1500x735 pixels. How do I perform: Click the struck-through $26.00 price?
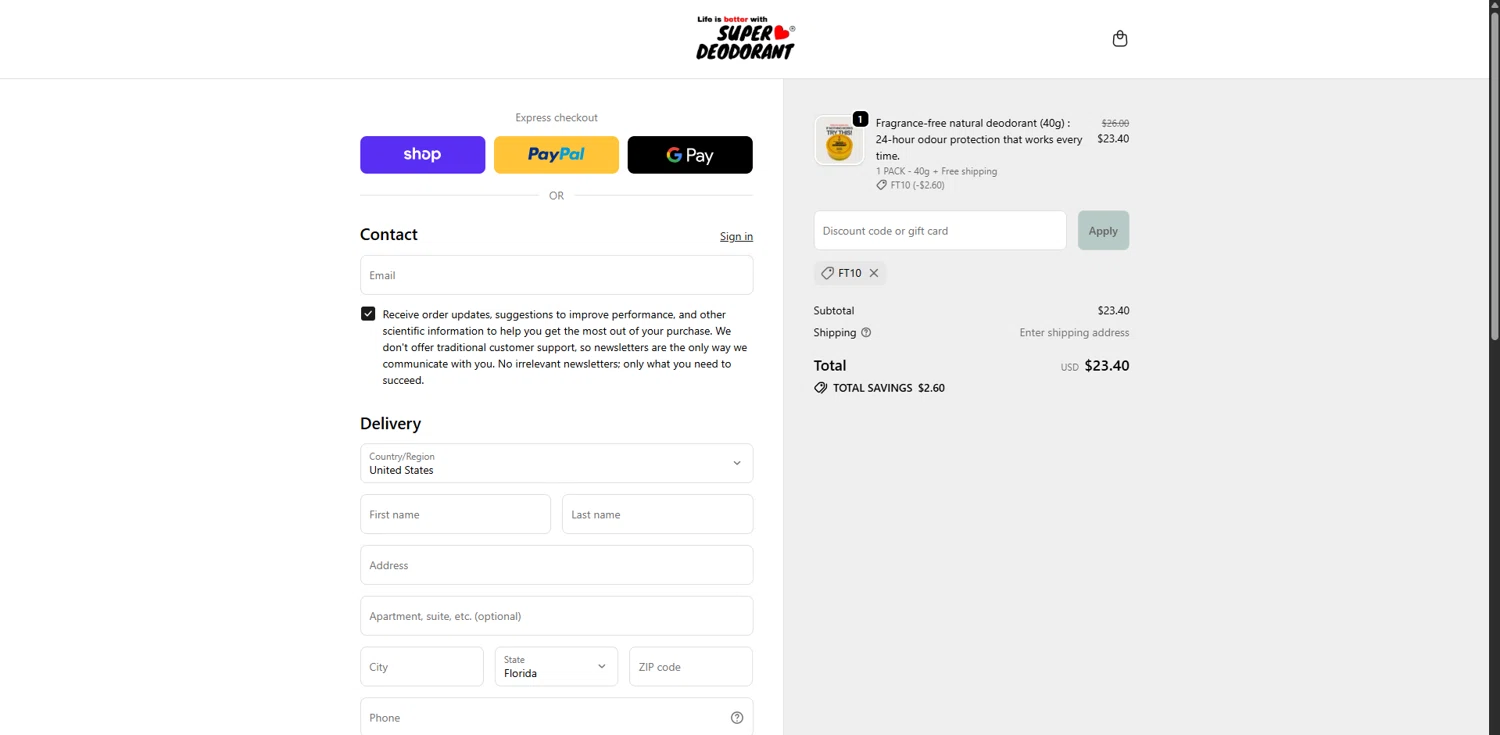(1115, 123)
